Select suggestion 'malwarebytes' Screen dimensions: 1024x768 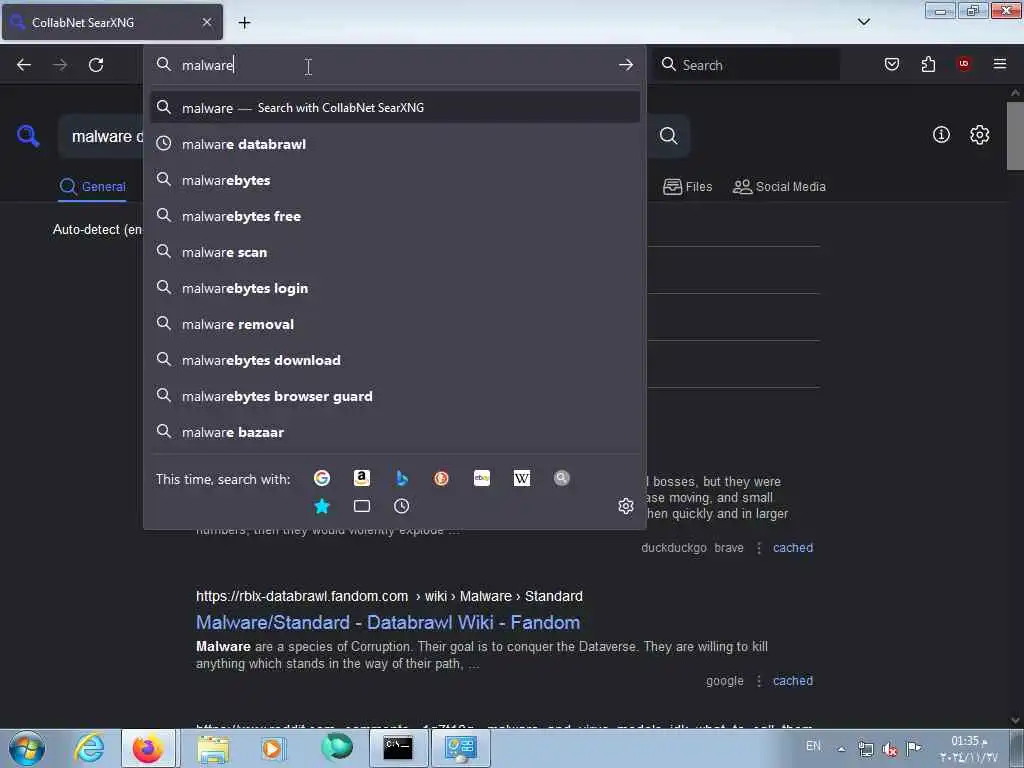395,180
